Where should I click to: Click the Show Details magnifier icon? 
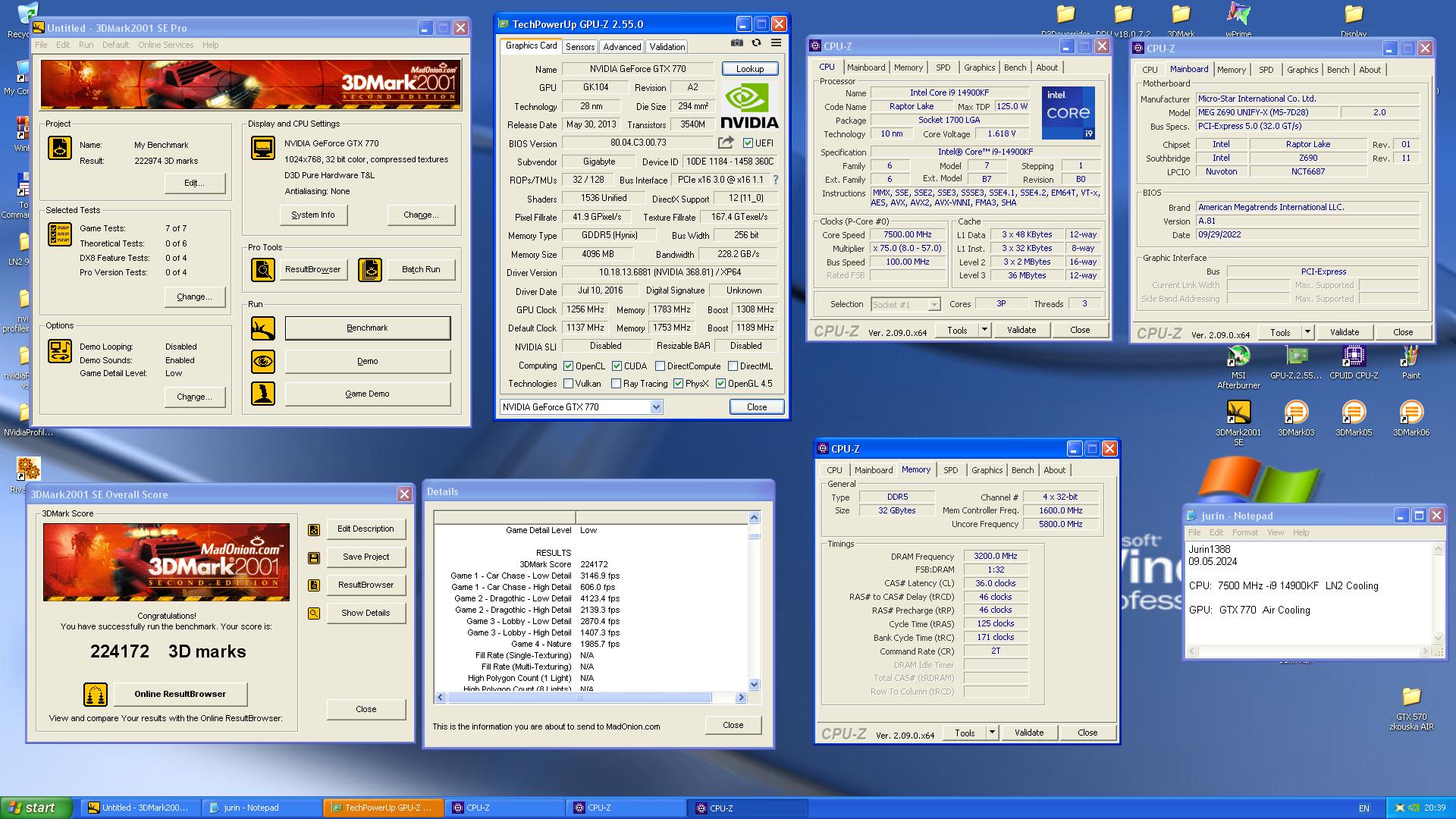click(x=314, y=613)
